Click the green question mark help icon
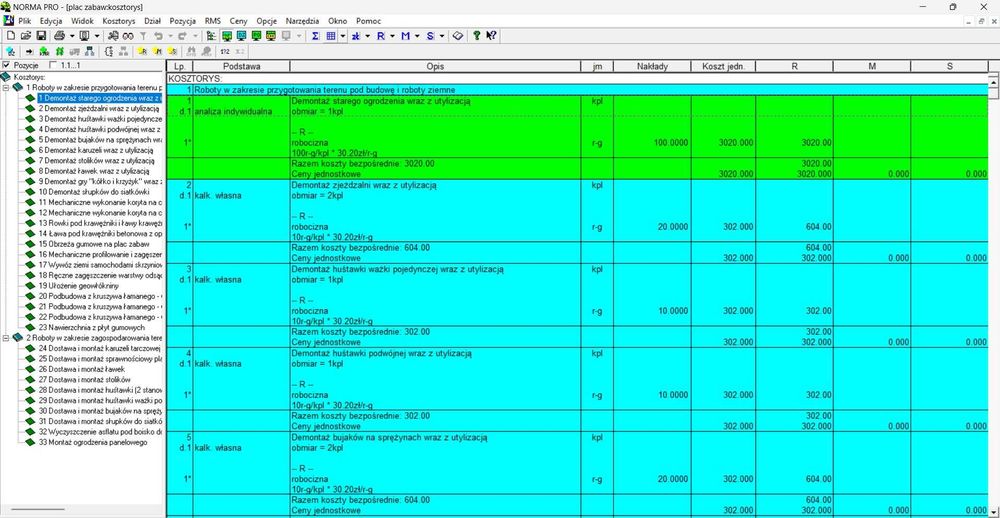 pos(476,36)
